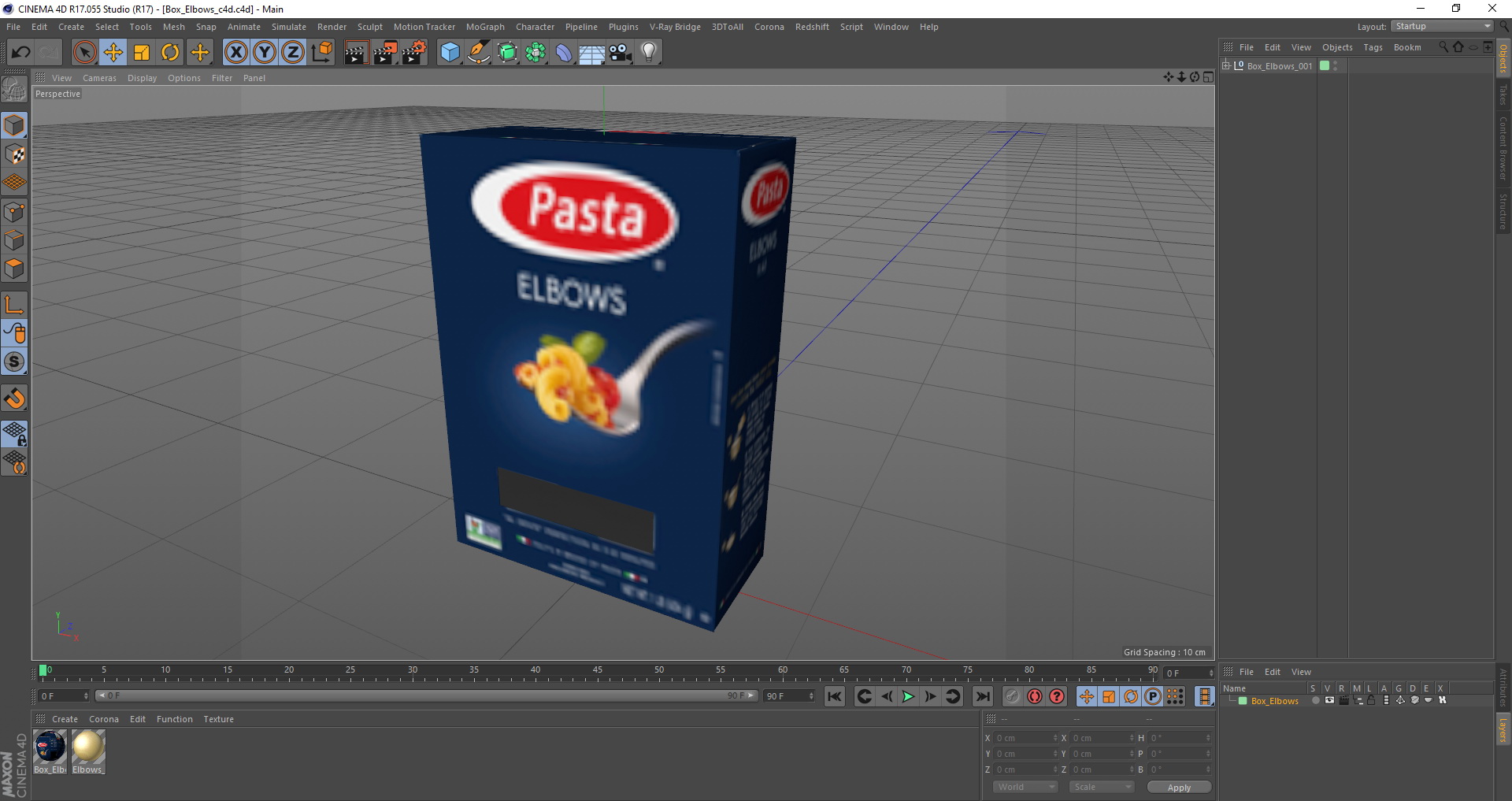Expand the Box_Elbows_001 object tree
Image resolution: width=1512 pixels, height=801 pixels.
1226,65
